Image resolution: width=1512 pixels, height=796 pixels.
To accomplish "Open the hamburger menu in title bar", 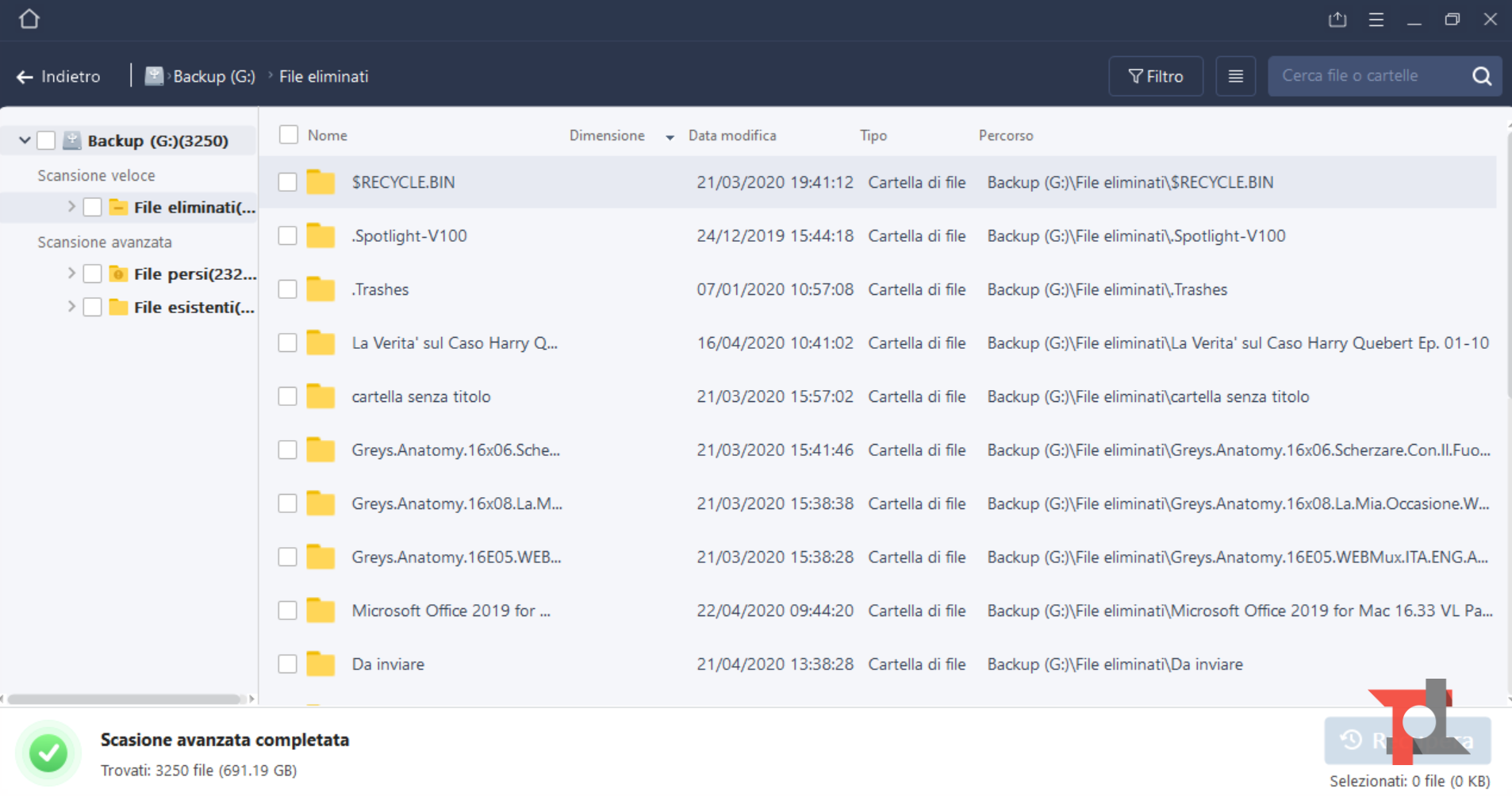I will pyautogui.click(x=1376, y=20).
